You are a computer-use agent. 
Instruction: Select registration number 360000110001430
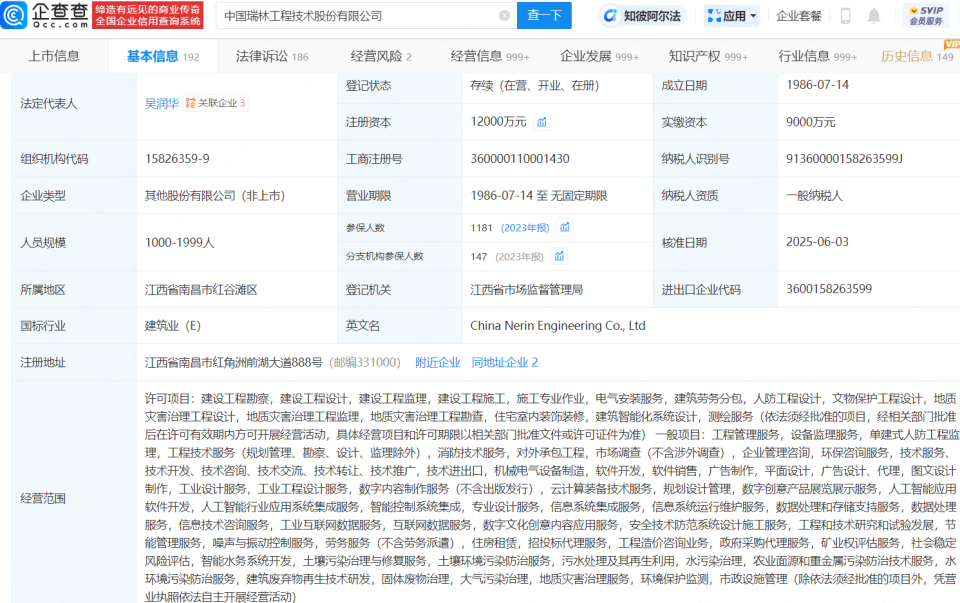click(x=520, y=159)
